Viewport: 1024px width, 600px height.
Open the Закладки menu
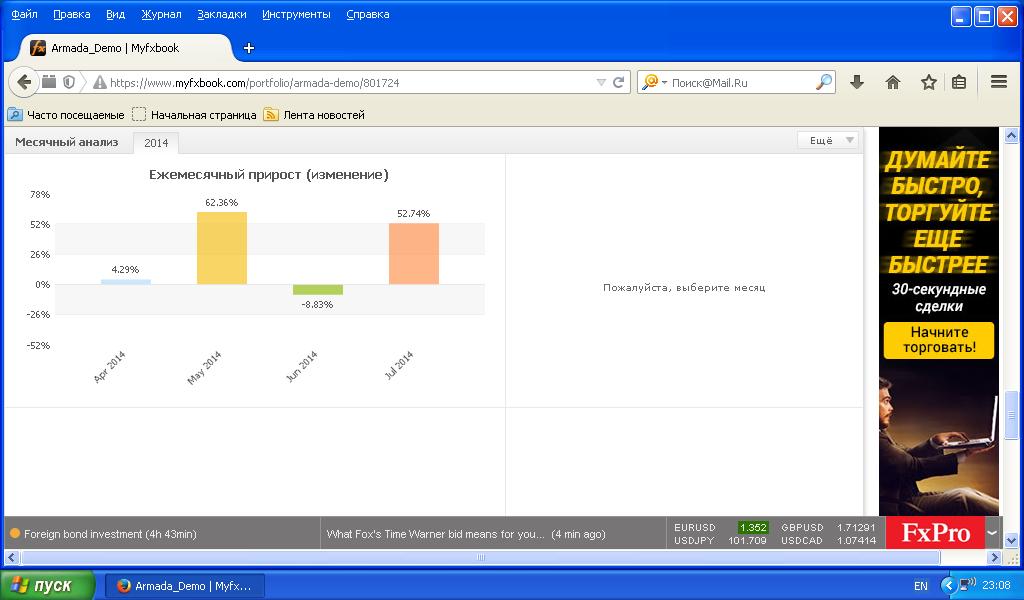[222, 14]
